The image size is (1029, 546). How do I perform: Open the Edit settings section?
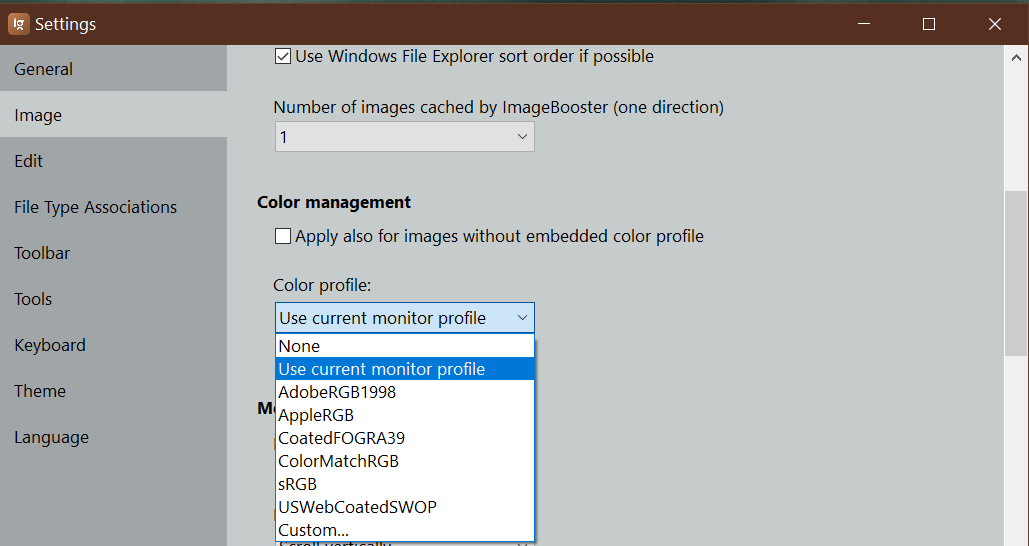pos(113,161)
